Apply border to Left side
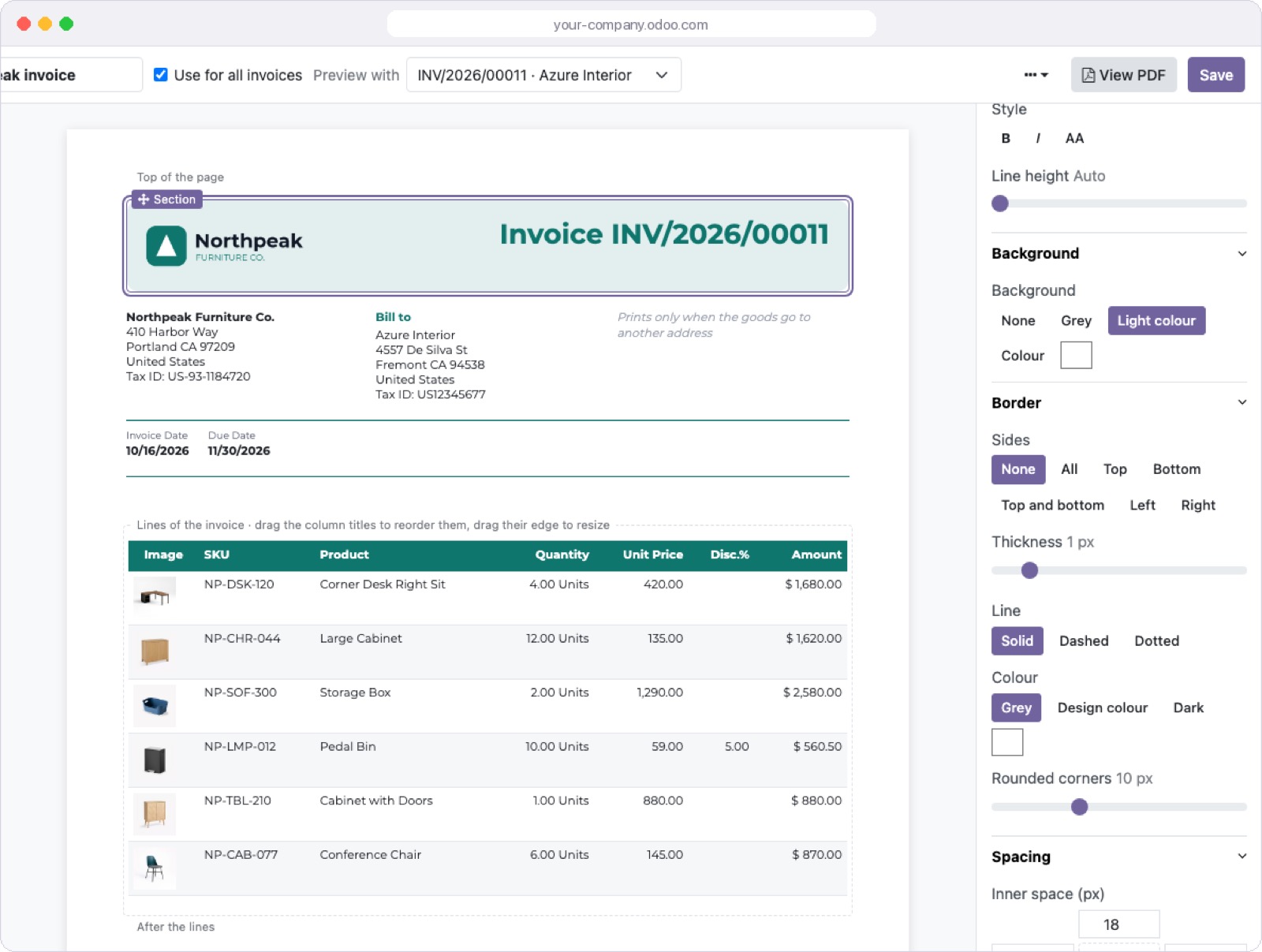 pyautogui.click(x=1142, y=506)
